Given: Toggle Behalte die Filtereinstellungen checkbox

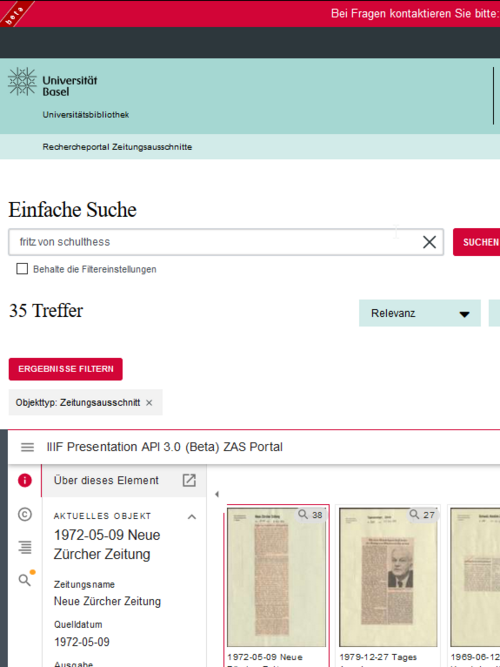Looking at the screenshot, I should (x=22, y=269).
